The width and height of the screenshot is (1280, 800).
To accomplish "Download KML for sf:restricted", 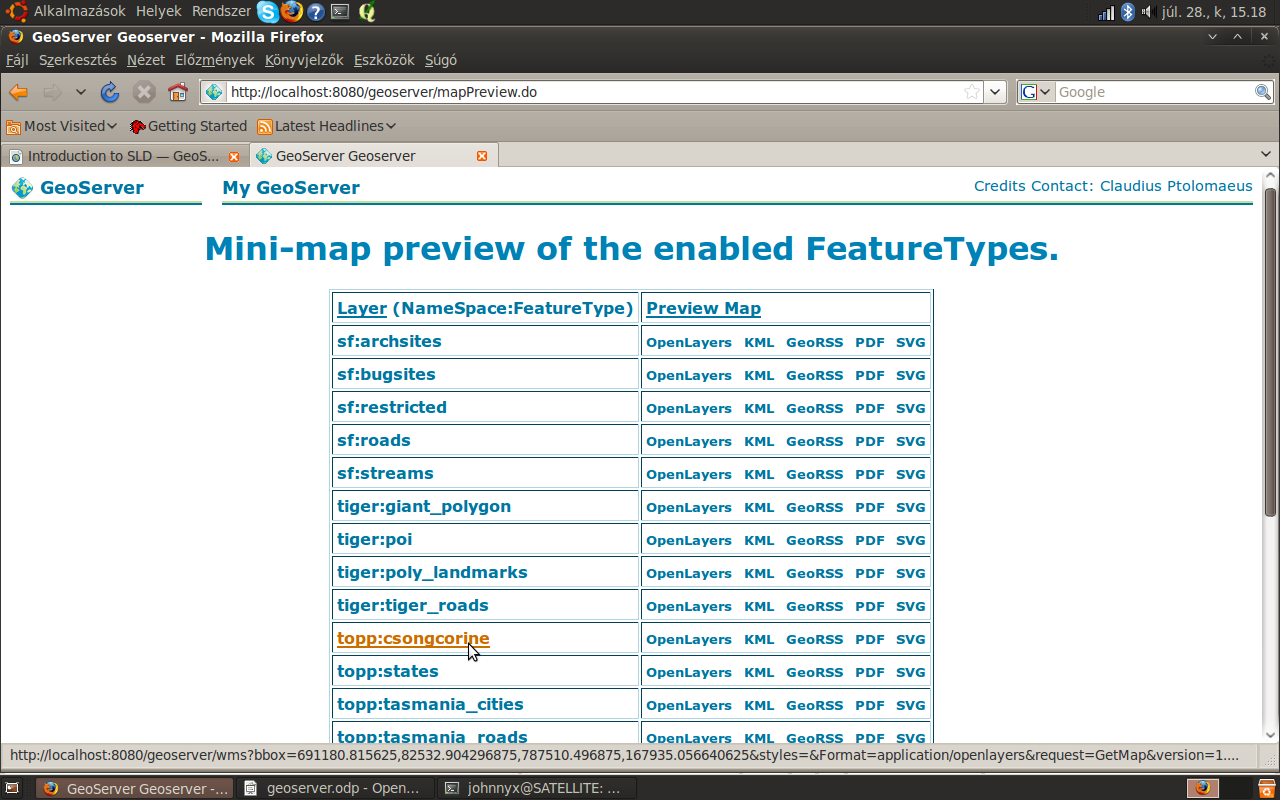I will pyautogui.click(x=759, y=408).
